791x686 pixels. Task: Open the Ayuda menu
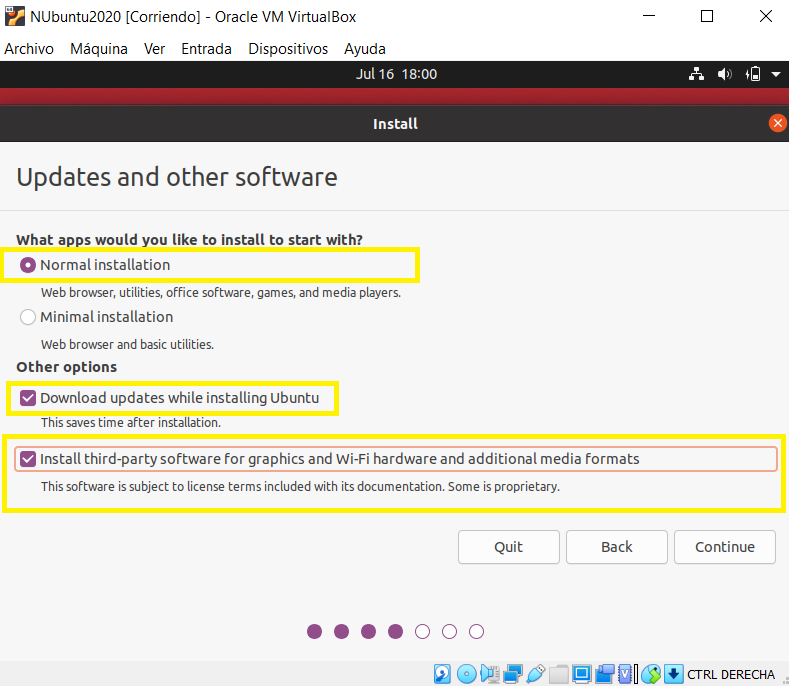point(365,49)
